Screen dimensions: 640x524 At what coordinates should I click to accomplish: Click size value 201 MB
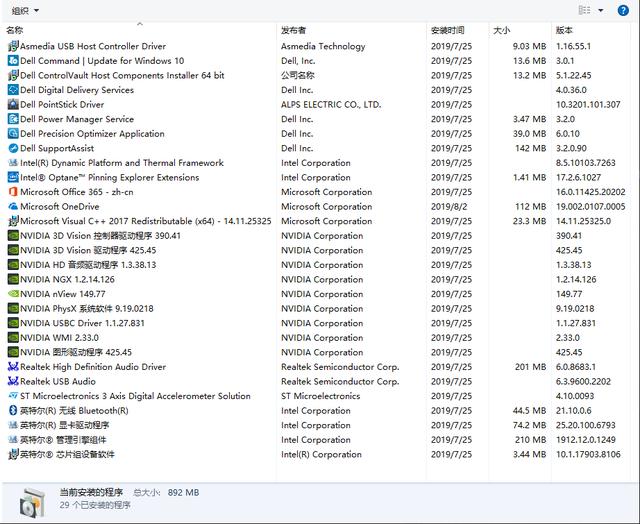point(531,367)
